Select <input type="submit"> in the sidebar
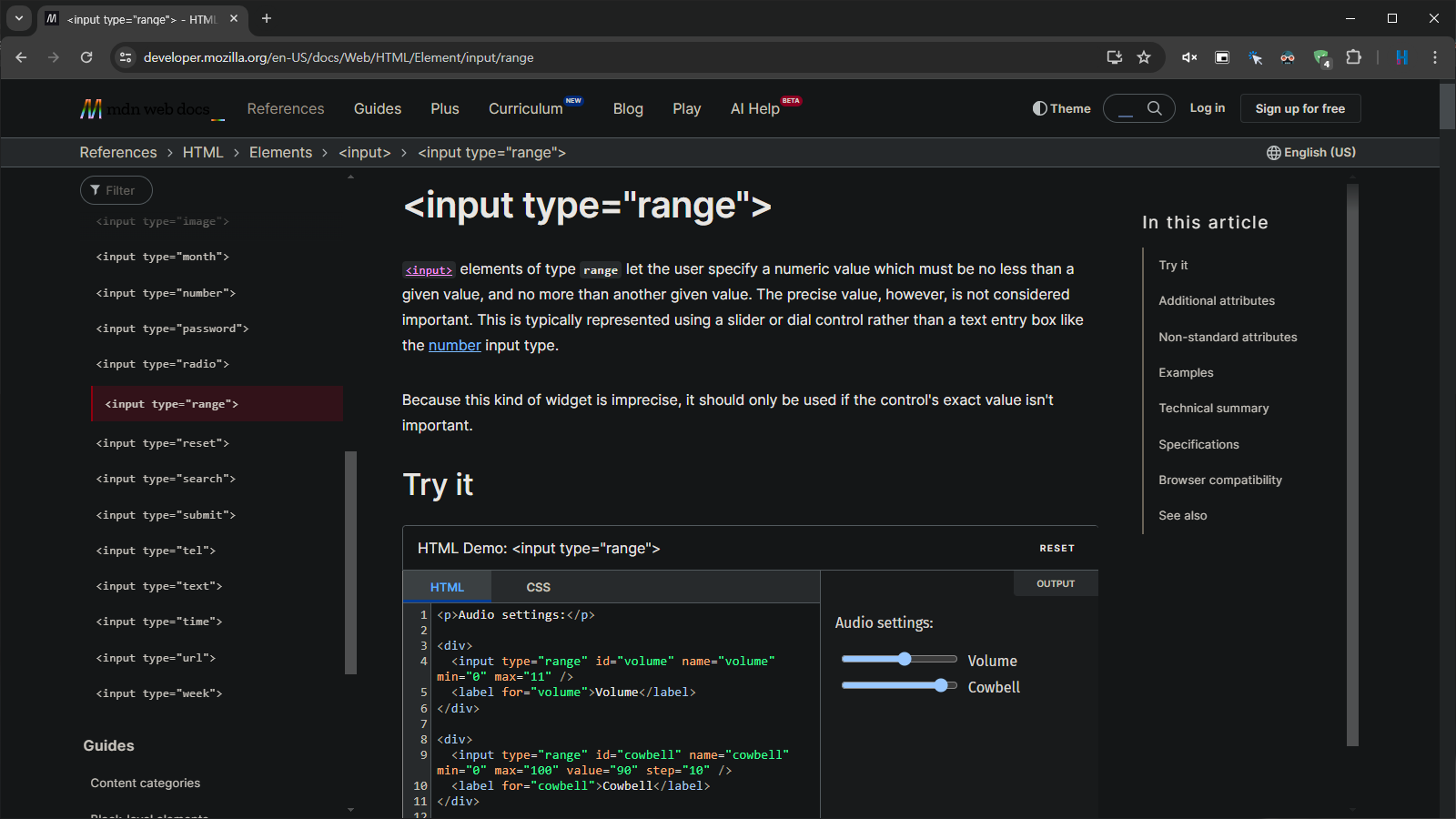The height and width of the screenshot is (819, 1456). (166, 515)
